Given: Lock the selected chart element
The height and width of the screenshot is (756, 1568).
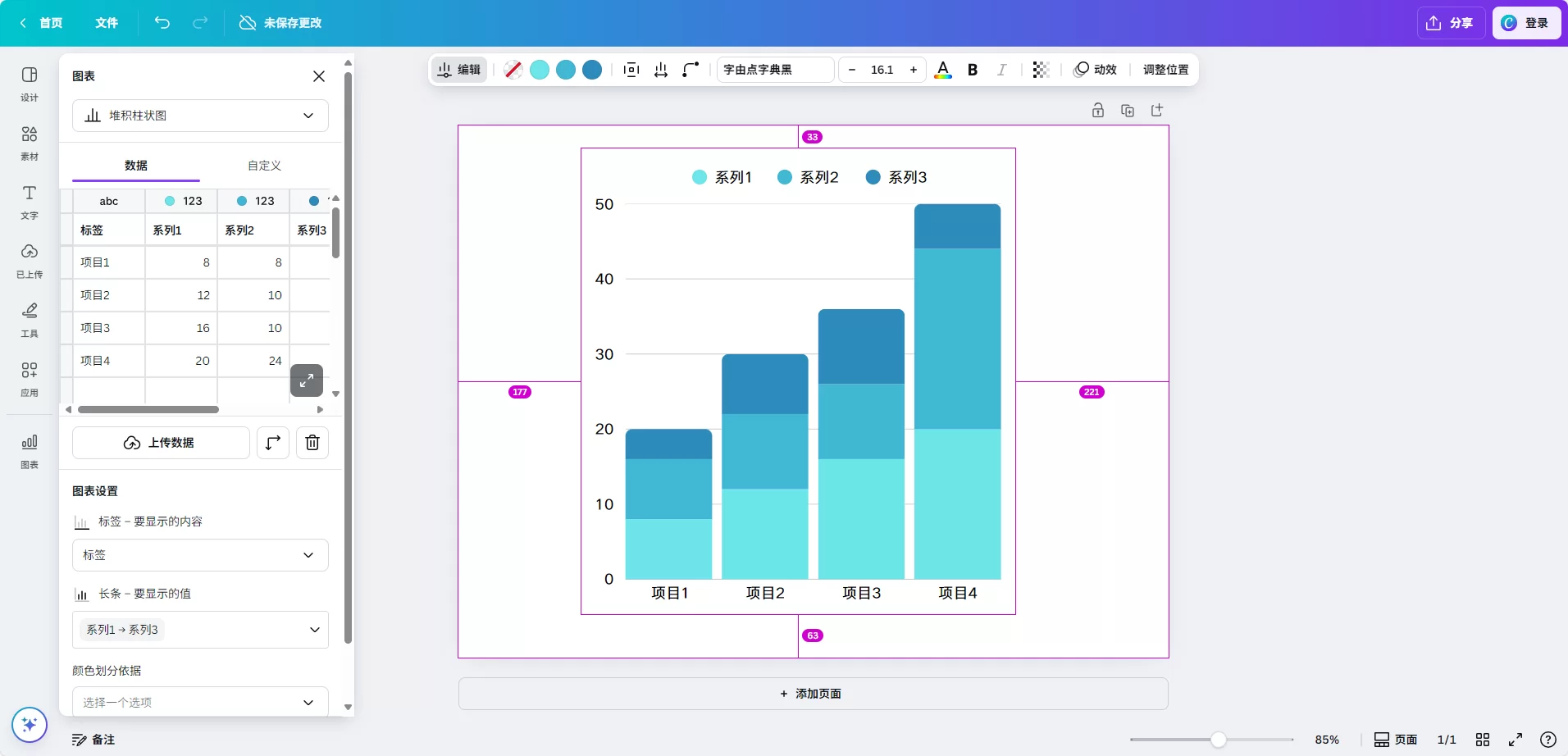Looking at the screenshot, I should (1098, 111).
